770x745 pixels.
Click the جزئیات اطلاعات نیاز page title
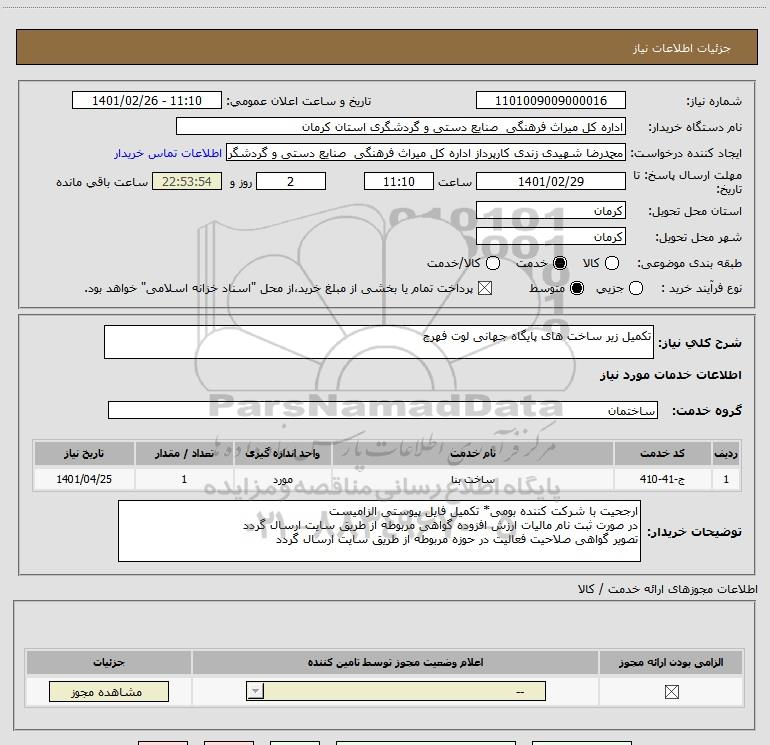(681, 48)
